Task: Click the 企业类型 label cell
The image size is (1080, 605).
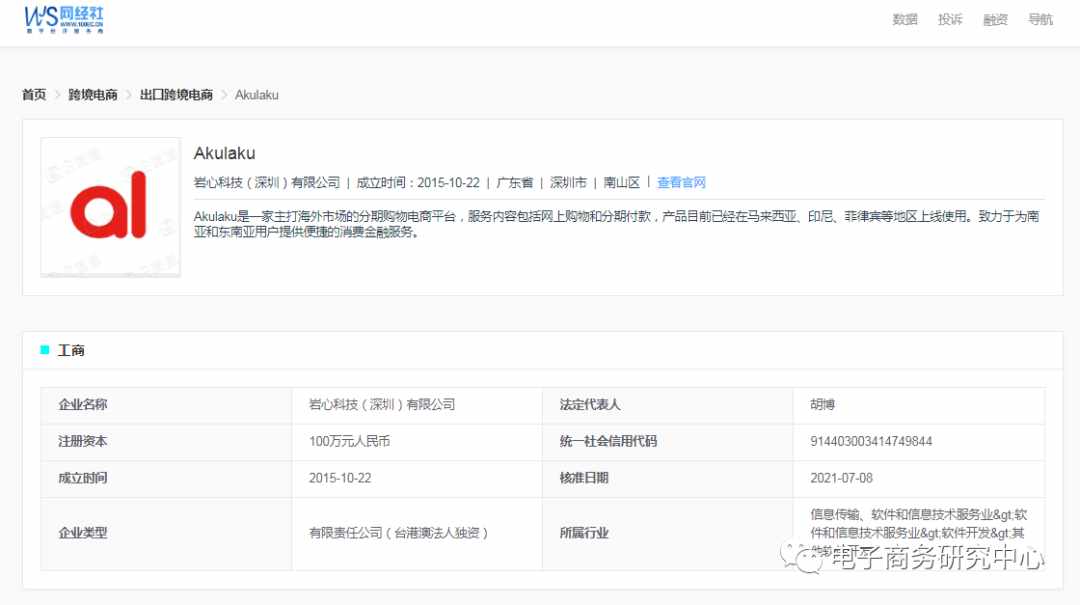Action: (x=166, y=533)
